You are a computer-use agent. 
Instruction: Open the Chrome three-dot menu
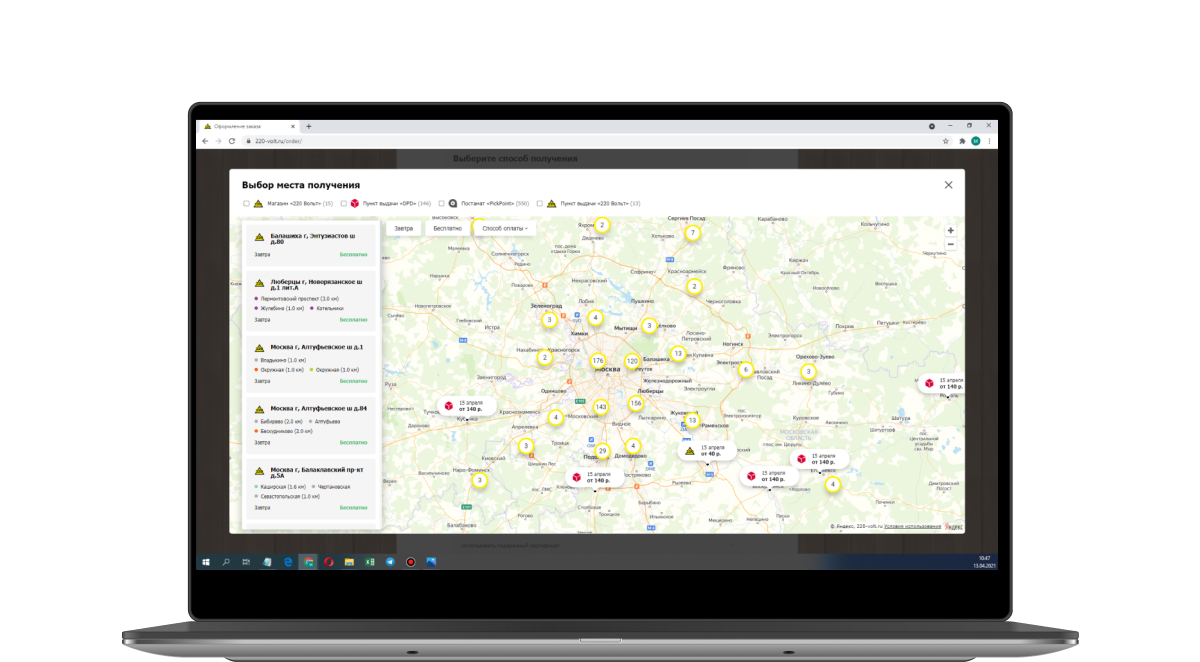point(990,141)
